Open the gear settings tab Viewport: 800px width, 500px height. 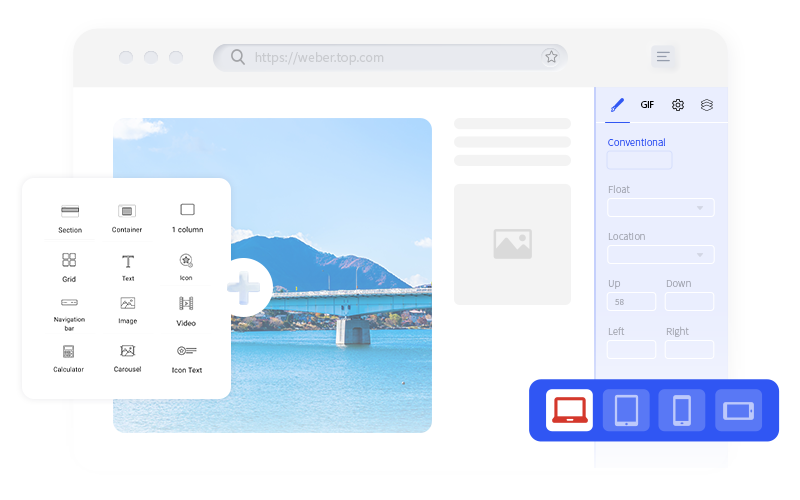click(678, 105)
